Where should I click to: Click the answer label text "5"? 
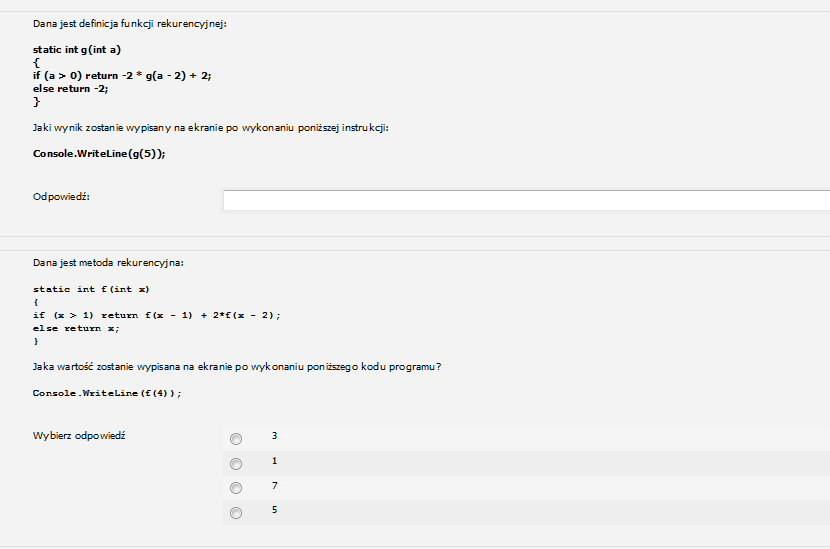click(274, 509)
